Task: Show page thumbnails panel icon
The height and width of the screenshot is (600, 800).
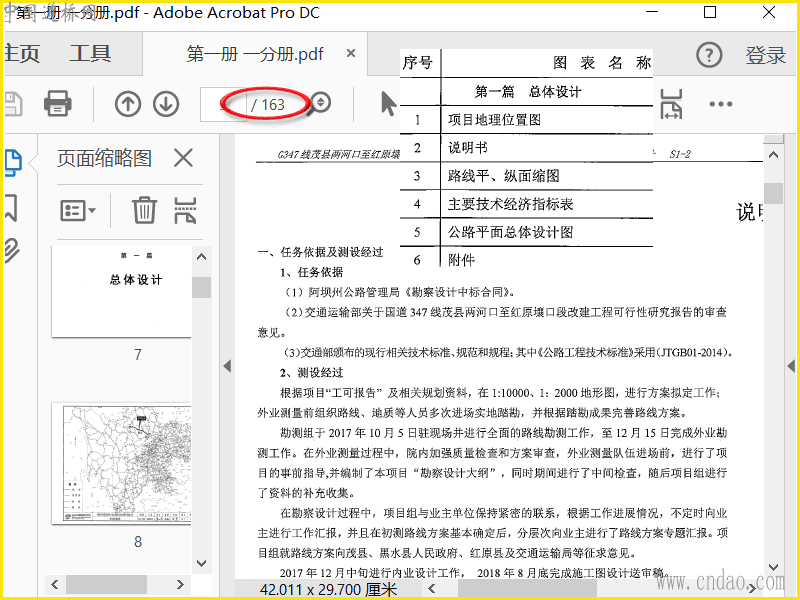Action: tap(13, 163)
